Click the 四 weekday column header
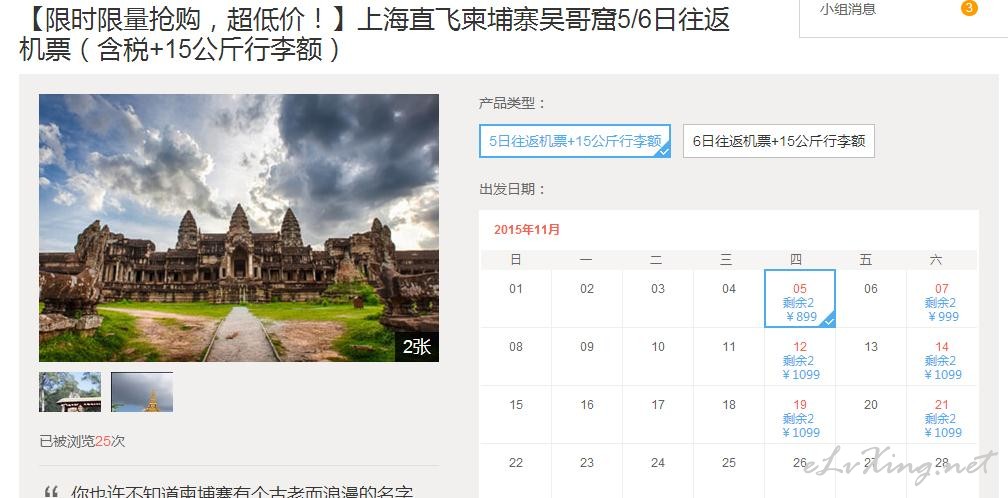 [x=796, y=260]
